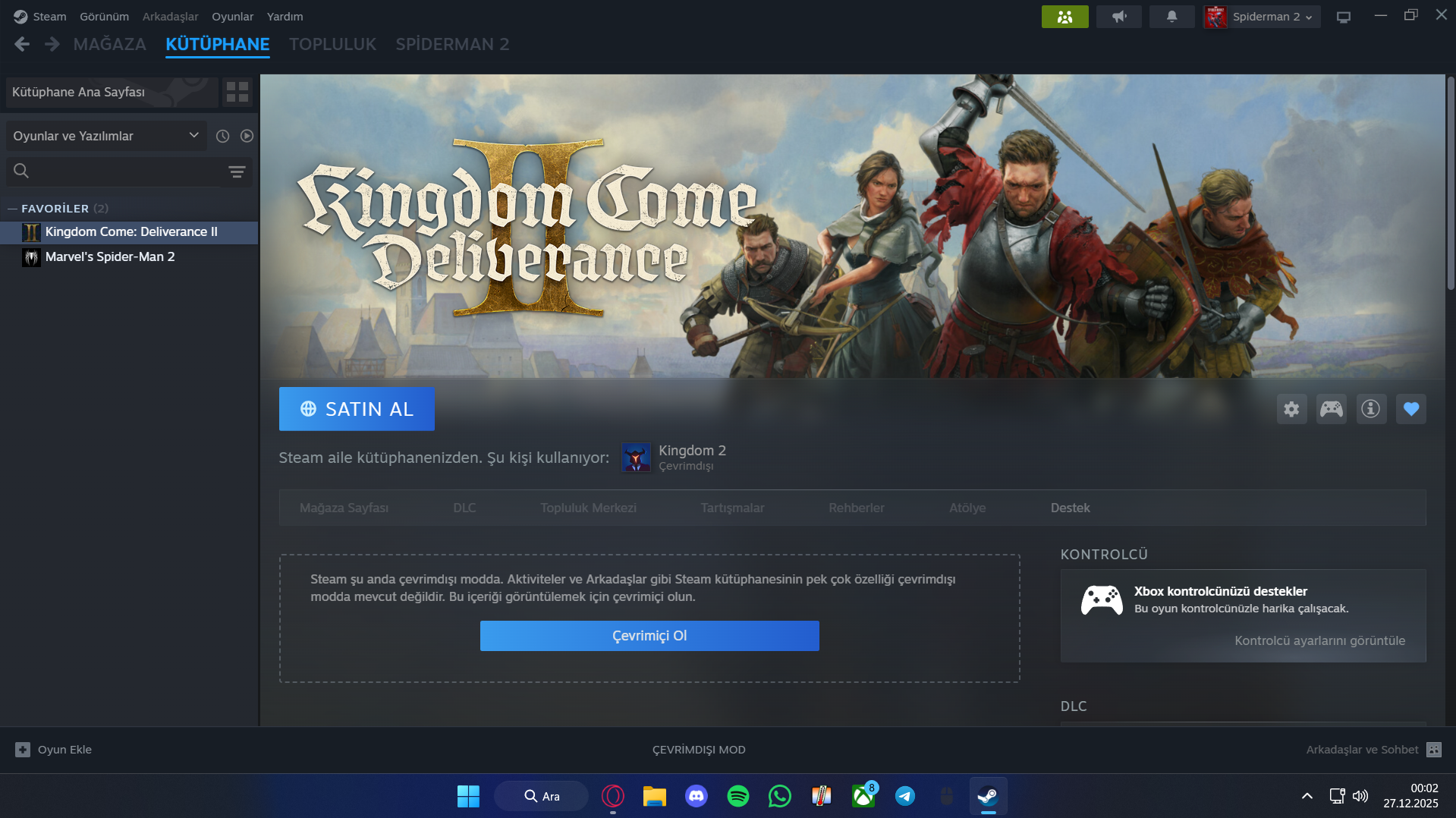
Task: Open Discord from taskbar
Action: (x=696, y=796)
